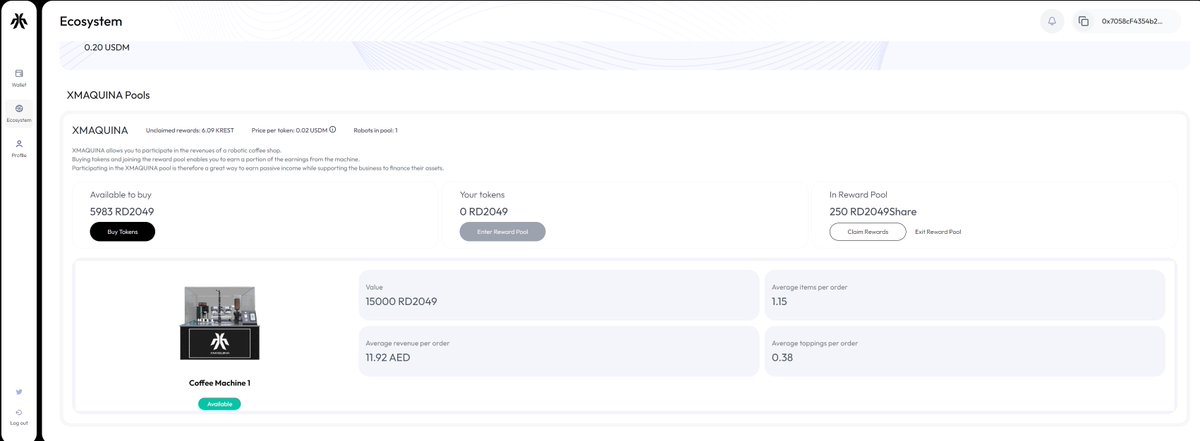Click the XMAQUINA Pools heading
This screenshot has height=441, width=1200.
pyautogui.click(x=108, y=95)
